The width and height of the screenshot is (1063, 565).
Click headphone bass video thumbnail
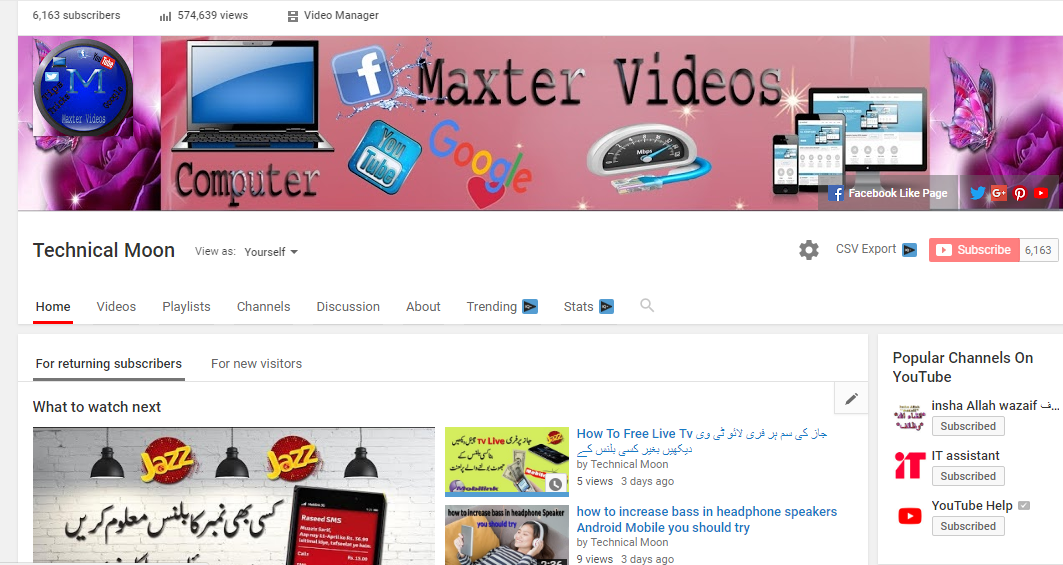coord(506,535)
